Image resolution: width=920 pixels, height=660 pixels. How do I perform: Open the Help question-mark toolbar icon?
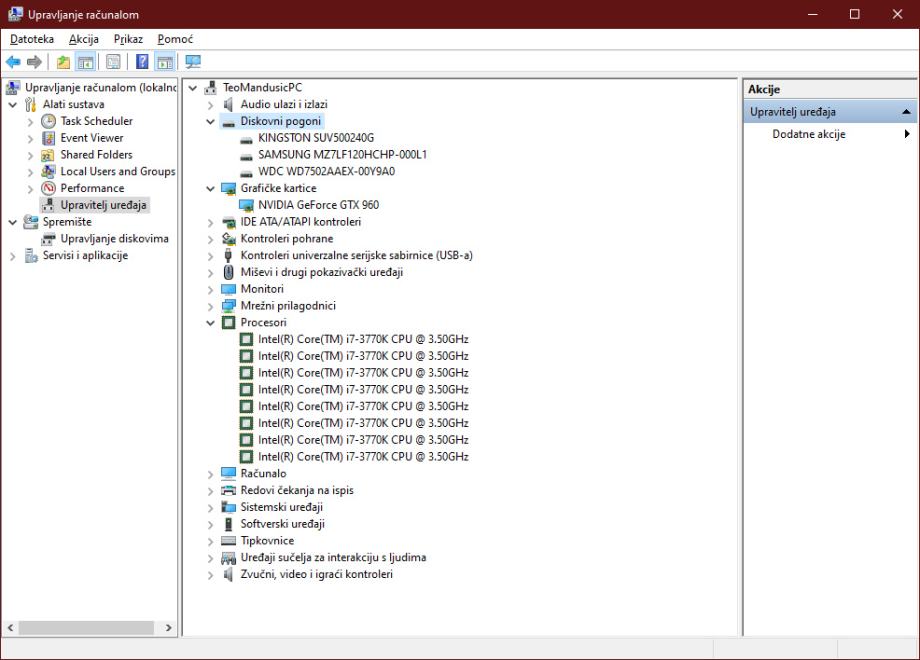tap(142, 62)
